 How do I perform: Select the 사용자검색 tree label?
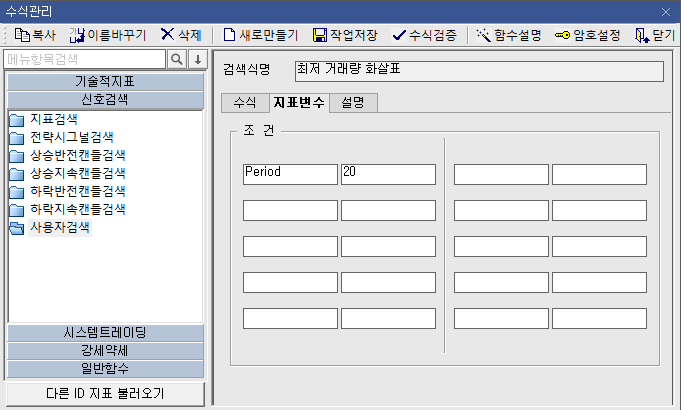pos(60,227)
